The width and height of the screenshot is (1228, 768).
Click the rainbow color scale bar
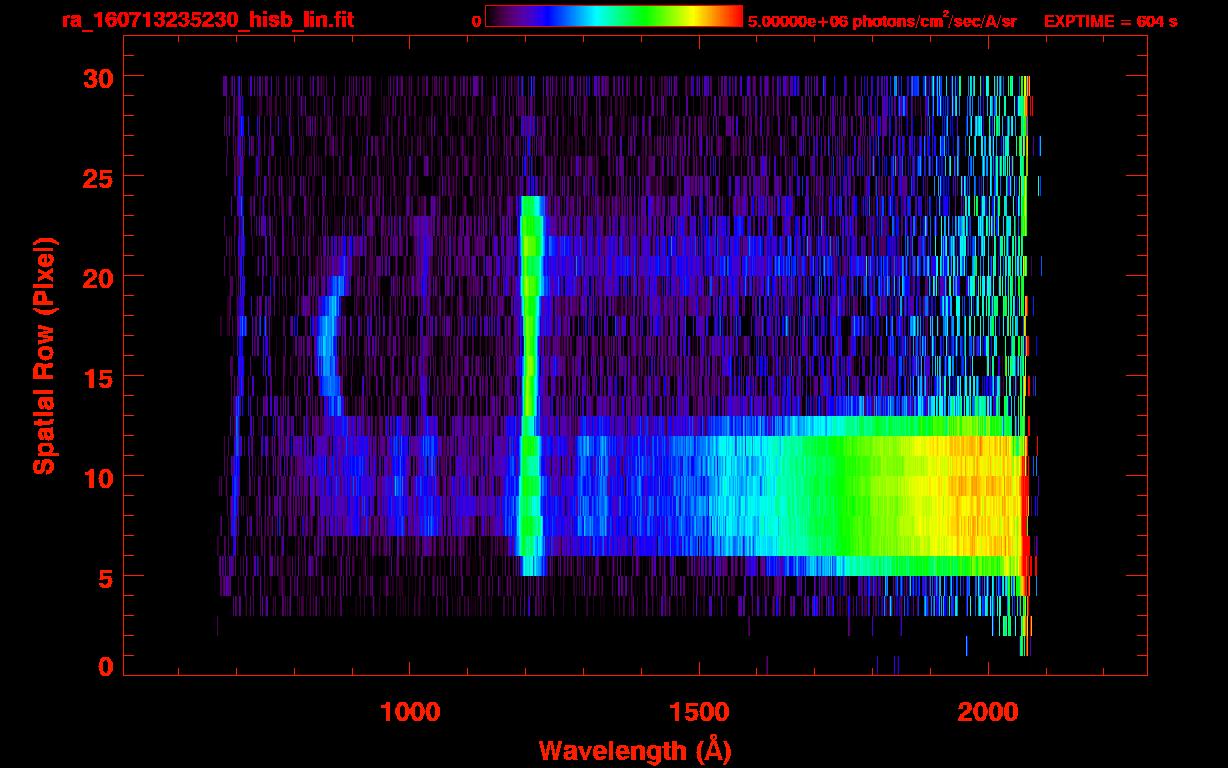point(613,16)
